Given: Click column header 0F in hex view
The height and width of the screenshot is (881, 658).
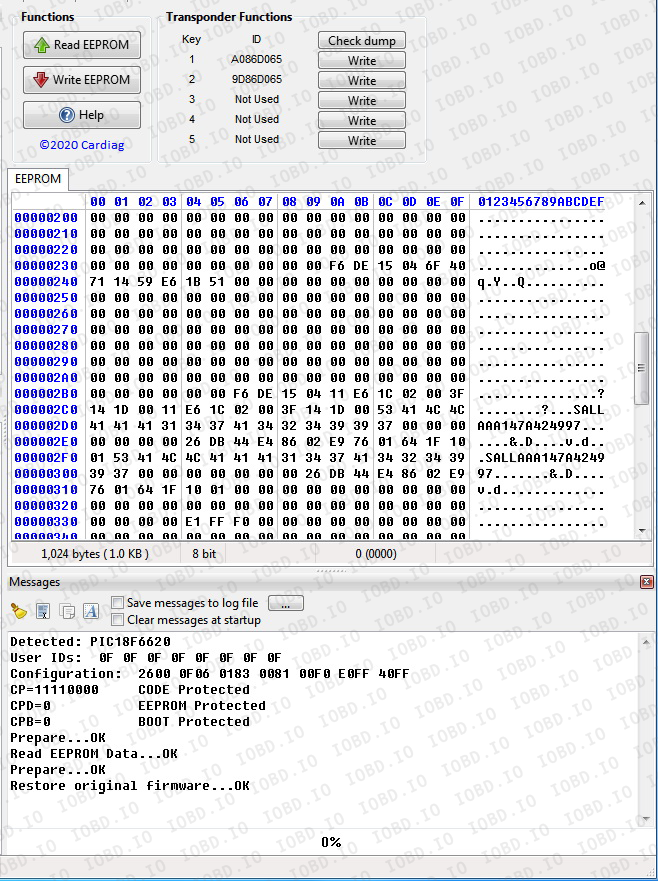Looking at the screenshot, I should coord(457,202).
